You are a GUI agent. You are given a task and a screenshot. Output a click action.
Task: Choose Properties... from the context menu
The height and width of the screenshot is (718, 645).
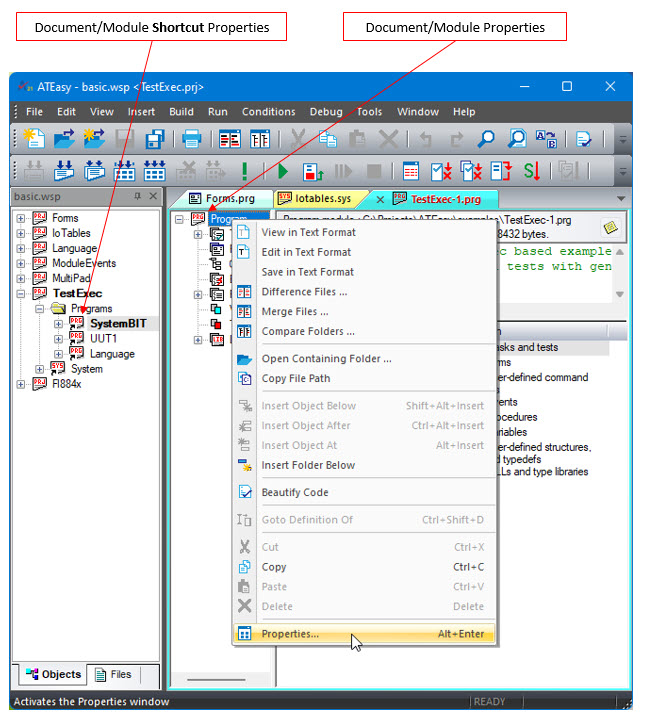tap(290, 634)
